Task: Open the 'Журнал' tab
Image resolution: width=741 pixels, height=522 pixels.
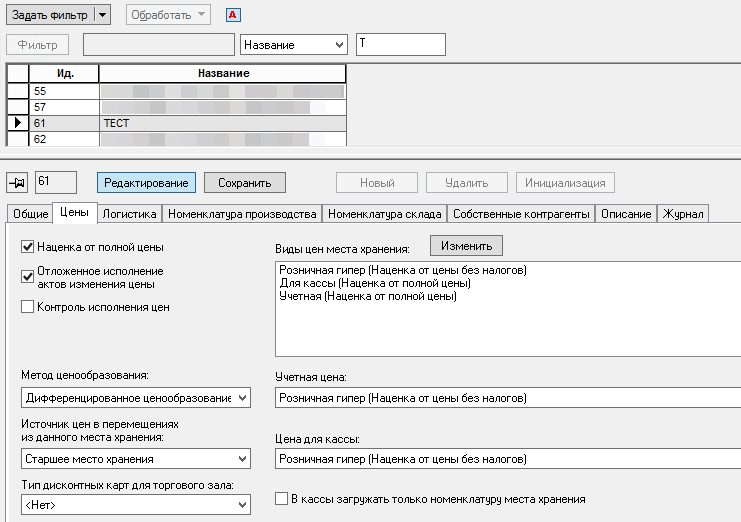Action: [x=683, y=214]
